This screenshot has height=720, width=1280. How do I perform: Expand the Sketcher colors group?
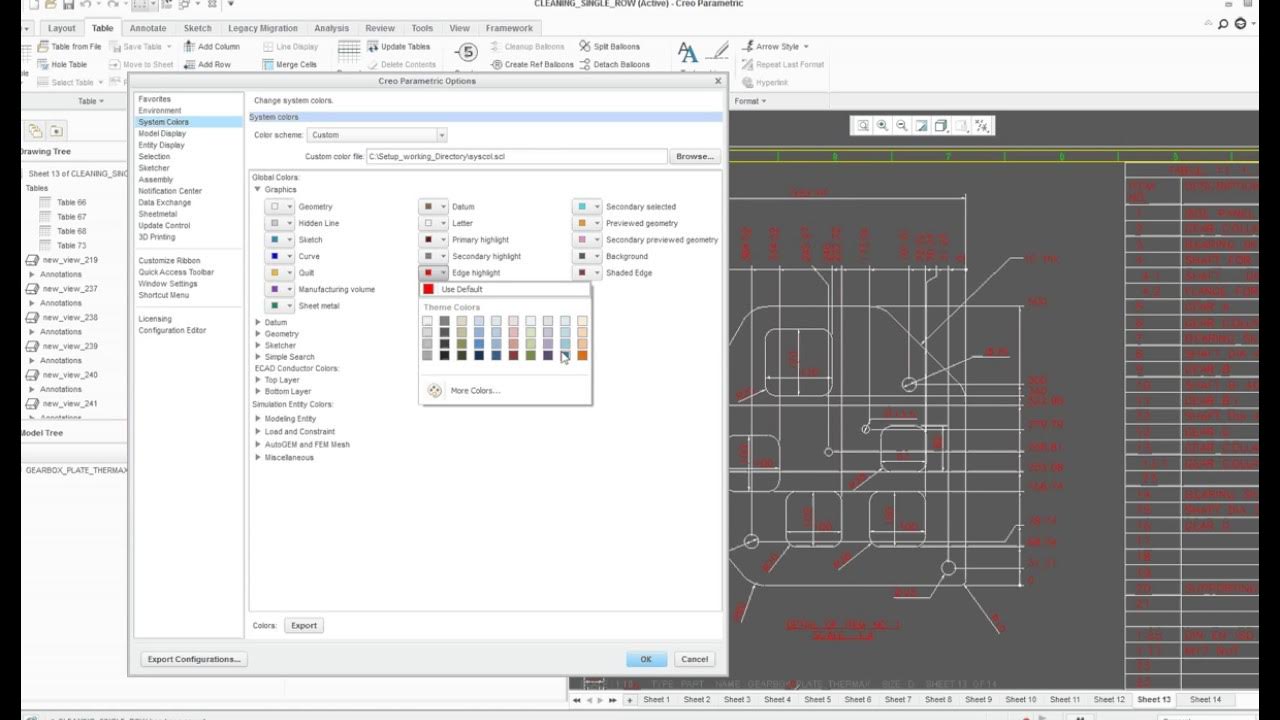click(x=258, y=346)
